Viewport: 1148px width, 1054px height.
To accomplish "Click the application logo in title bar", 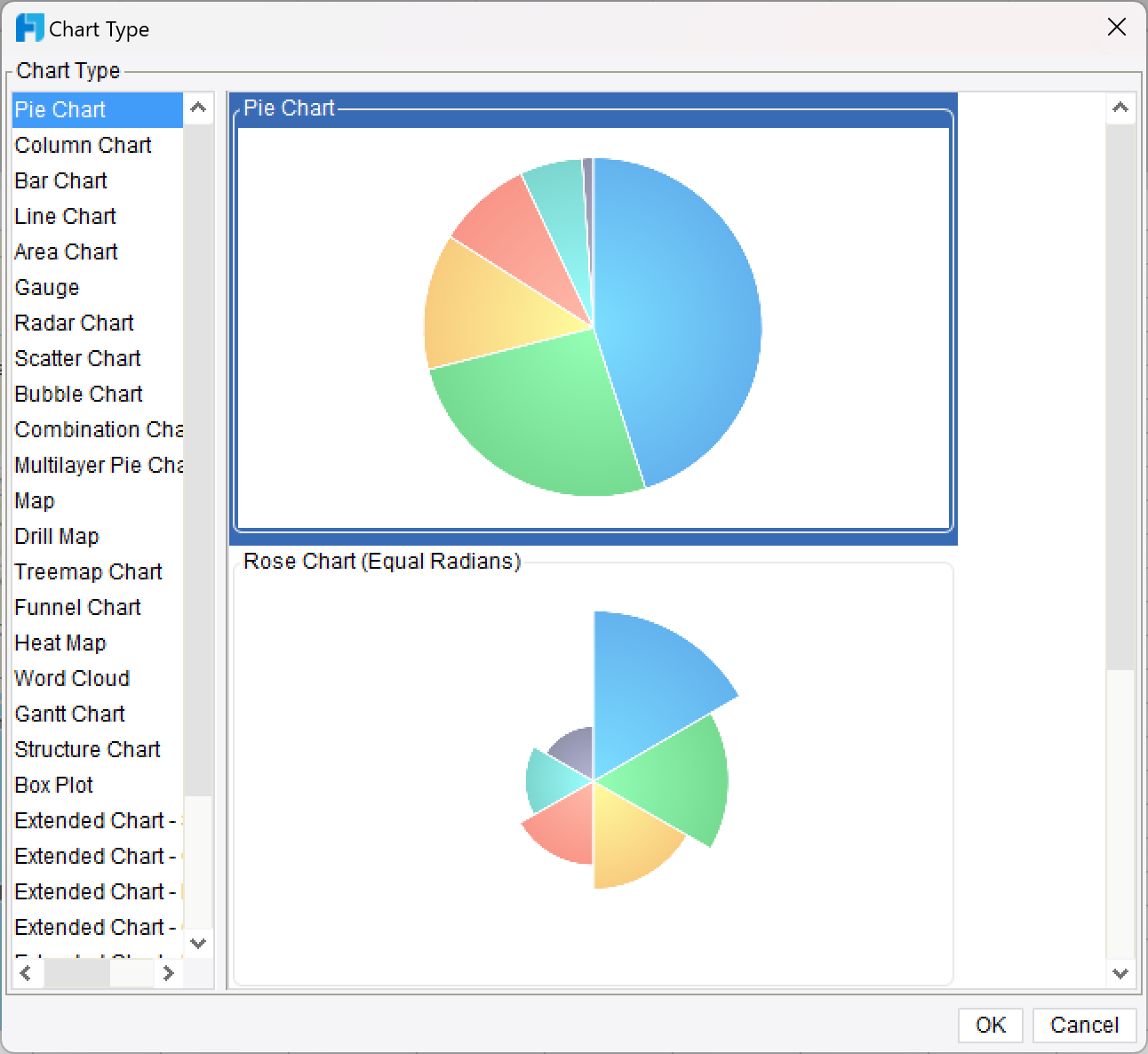I will [x=29, y=28].
